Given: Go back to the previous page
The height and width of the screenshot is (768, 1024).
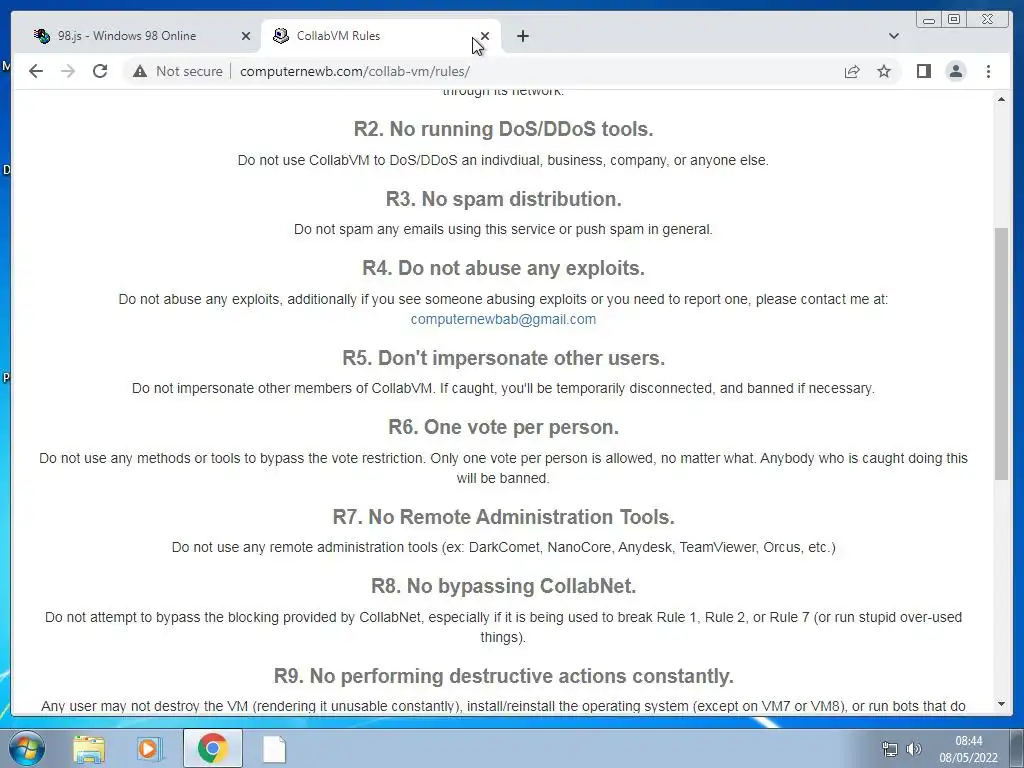Looking at the screenshot, I should pyautogui.click(x=36, y=71).
